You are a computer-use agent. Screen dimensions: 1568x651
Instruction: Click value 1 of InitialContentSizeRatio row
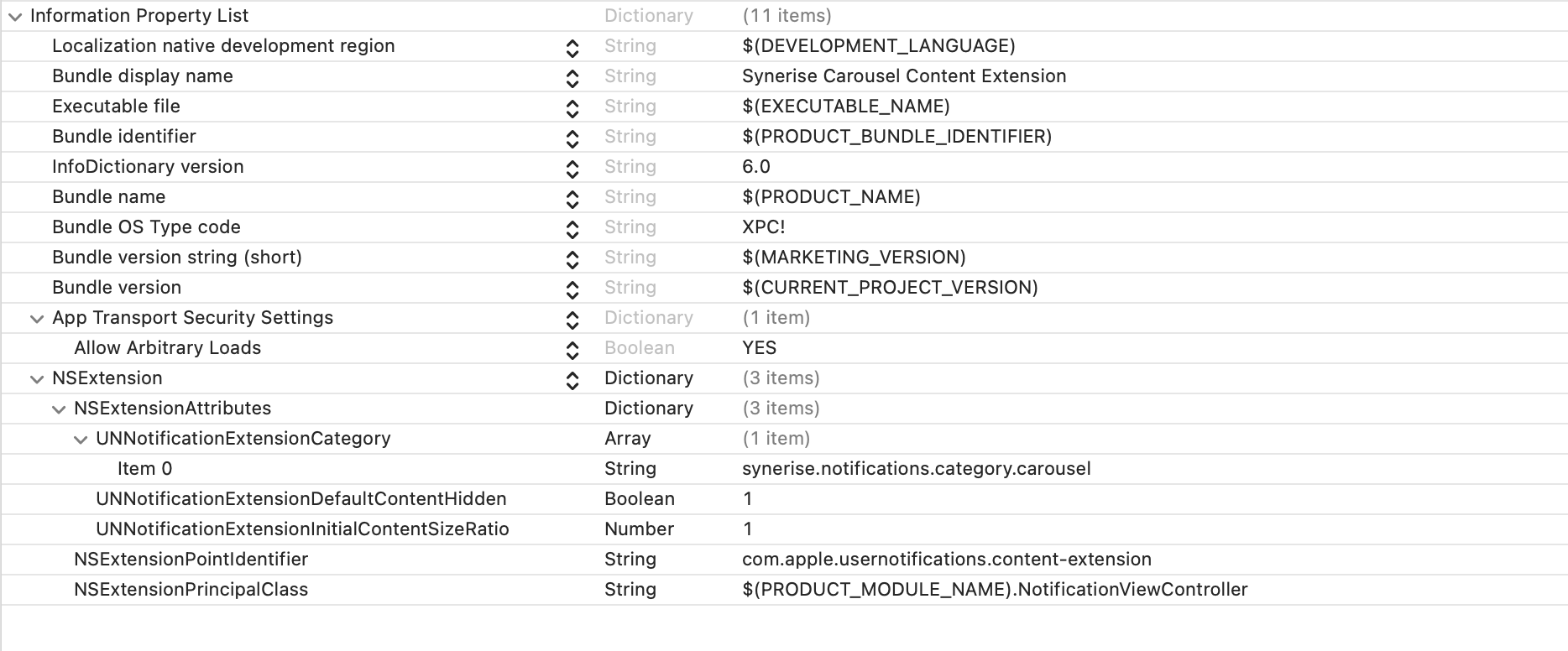pos(748,529)
